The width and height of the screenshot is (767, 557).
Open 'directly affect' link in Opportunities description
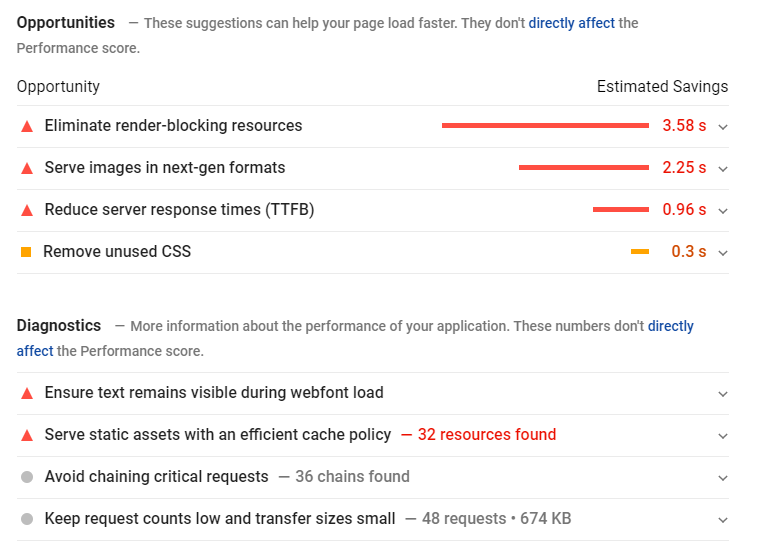click(571, 23)
